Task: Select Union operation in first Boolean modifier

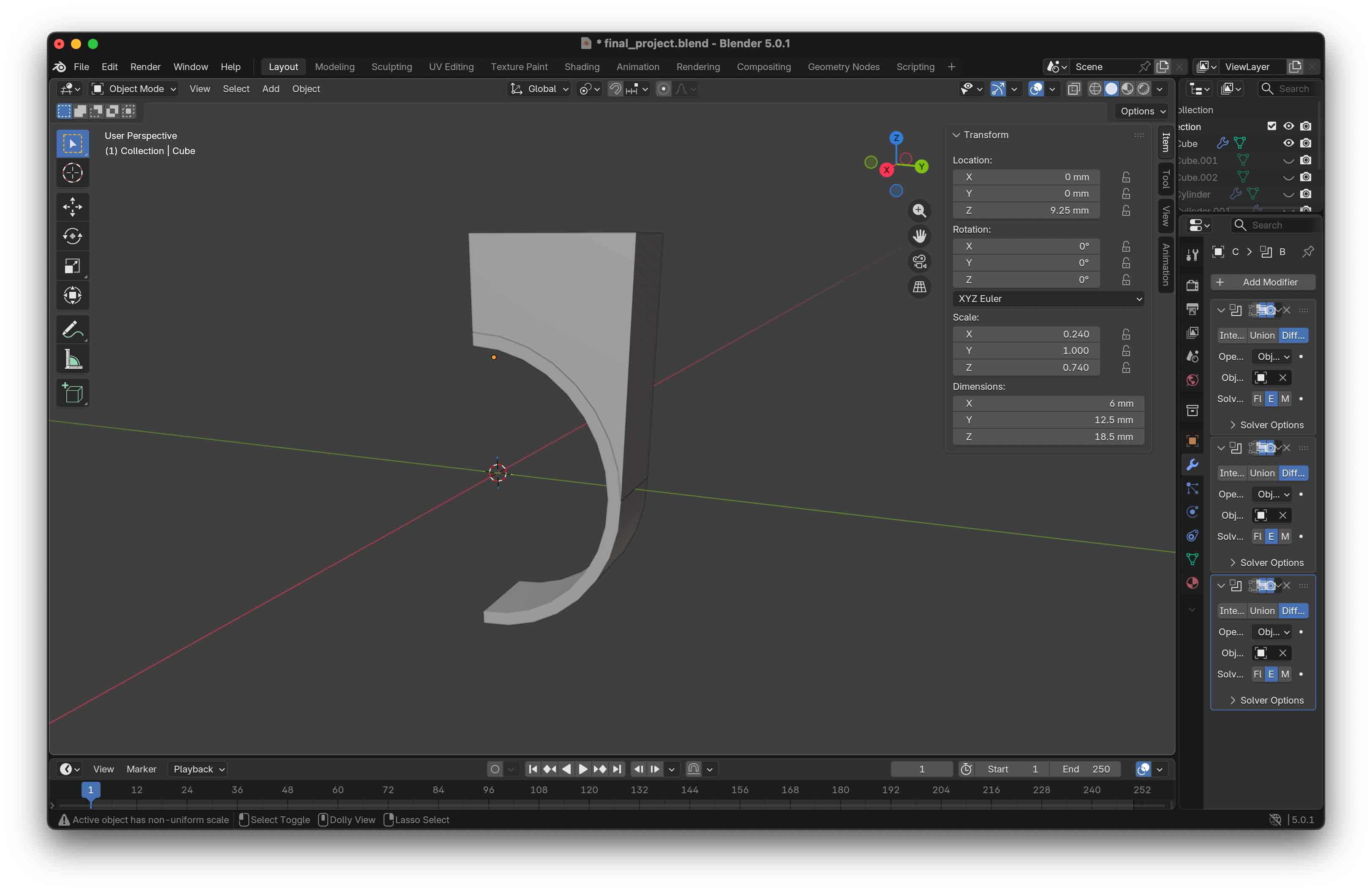Action: pyautogui.click(x=1262, y=335)
